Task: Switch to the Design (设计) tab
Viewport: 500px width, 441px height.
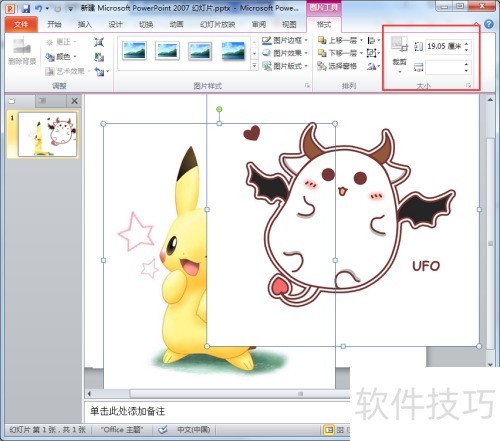Action: (115, 24)
